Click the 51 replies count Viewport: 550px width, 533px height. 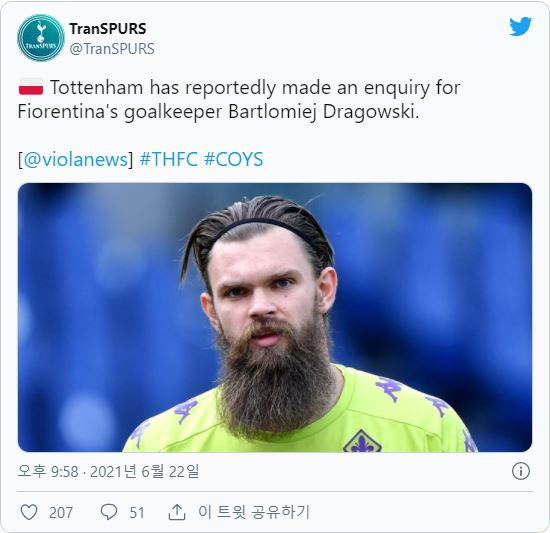(137, 513)
